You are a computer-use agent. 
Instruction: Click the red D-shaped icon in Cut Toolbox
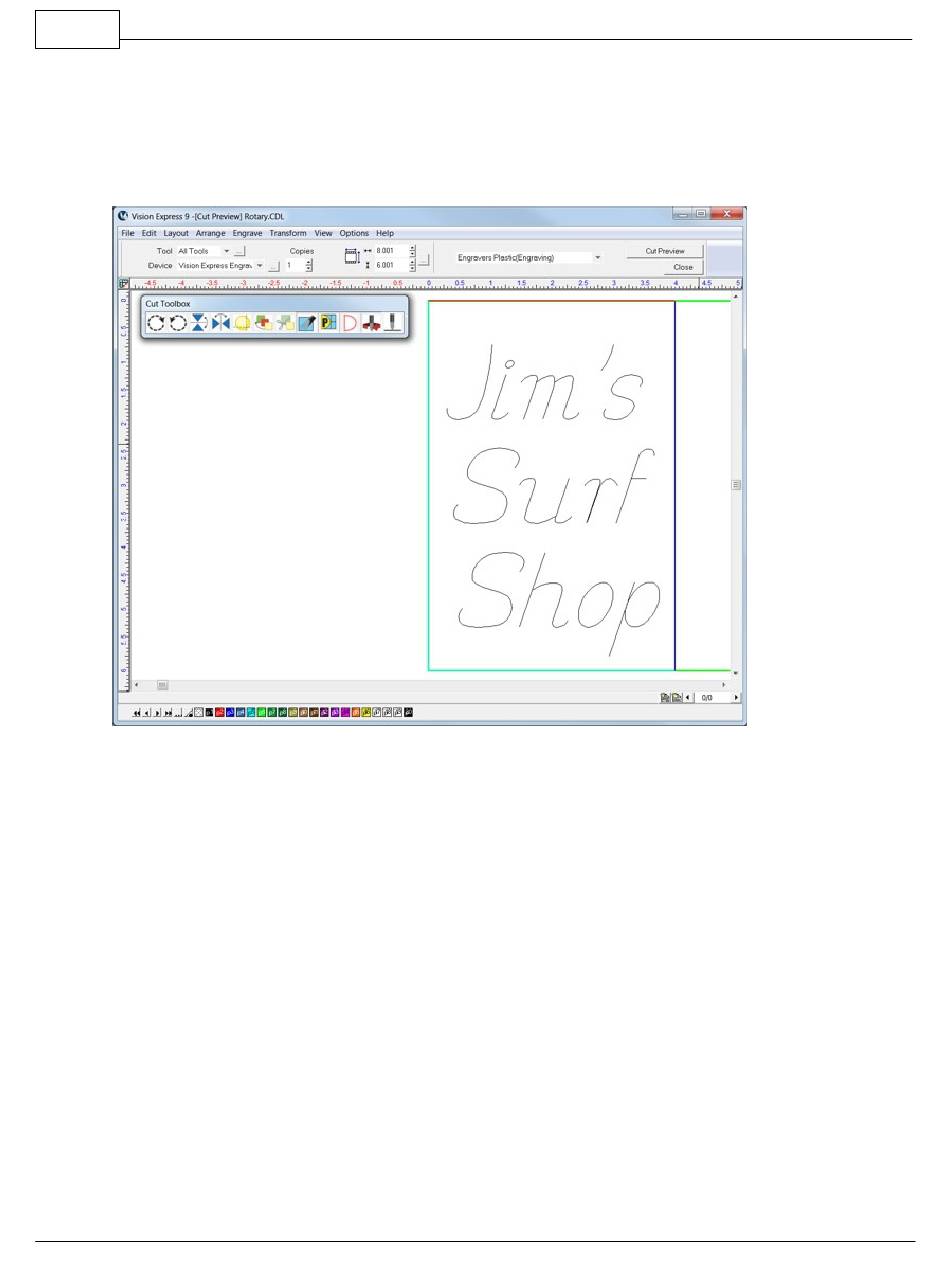coord(350,323)
